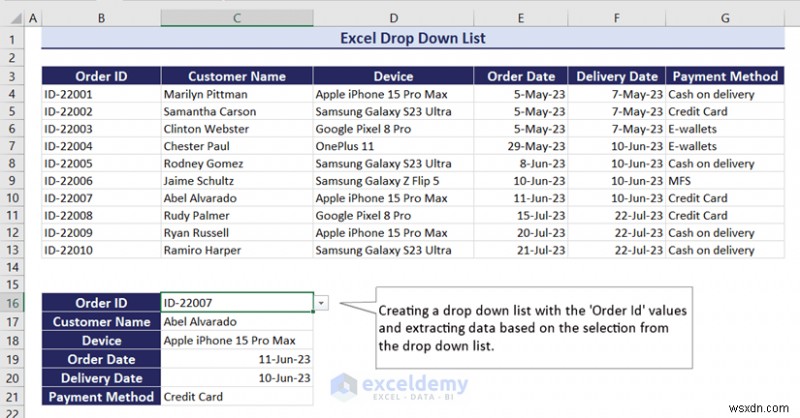
Task: Click the 'Payment Method' table header cell
Action: pos(725,76)
